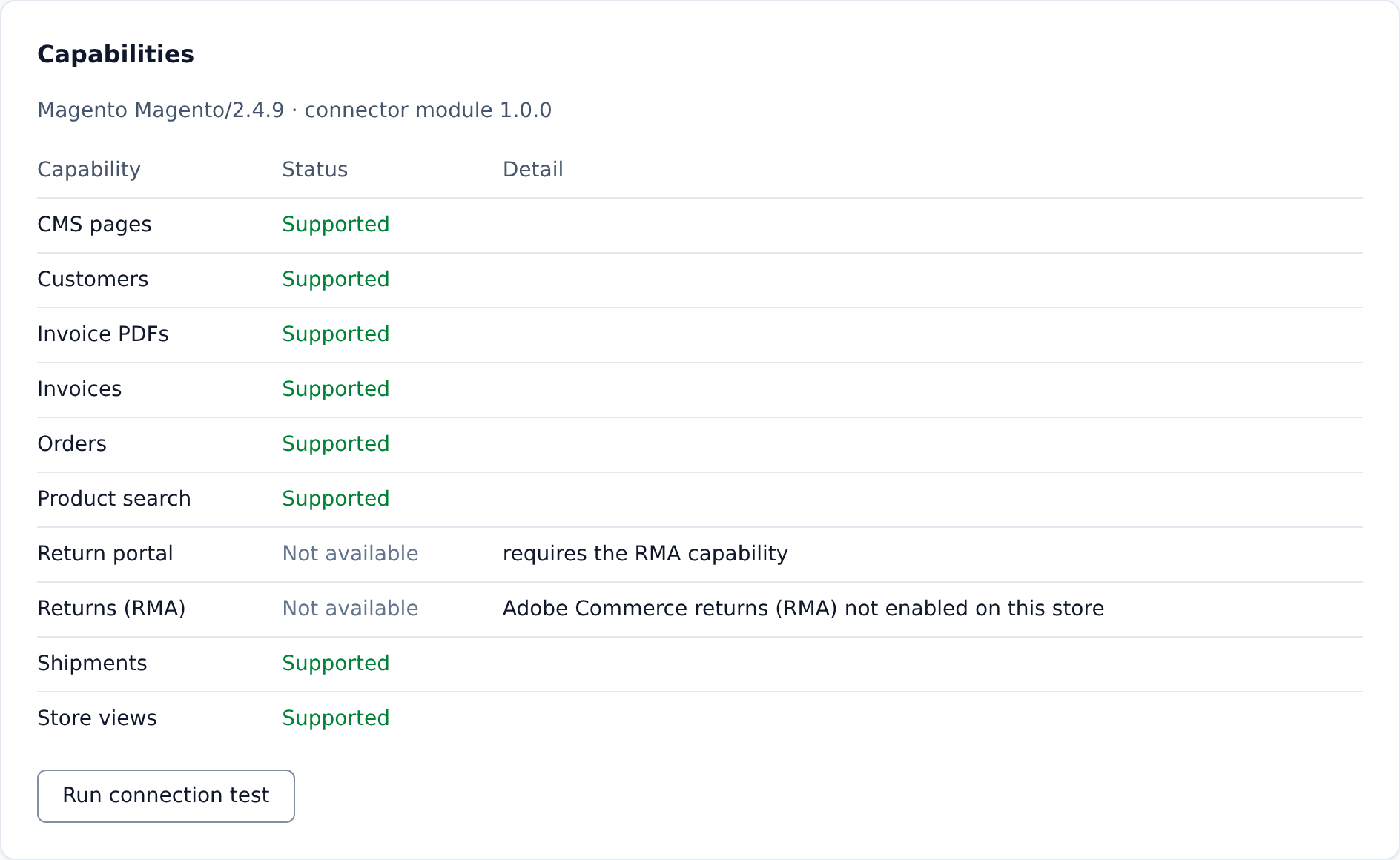Select the Orders row label
1400x860 pixels.
click(72, 444)
